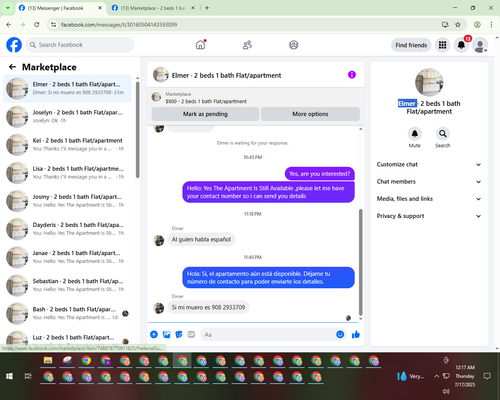
Task: Open more actions plus icon in composer
Action: point(154,334)
